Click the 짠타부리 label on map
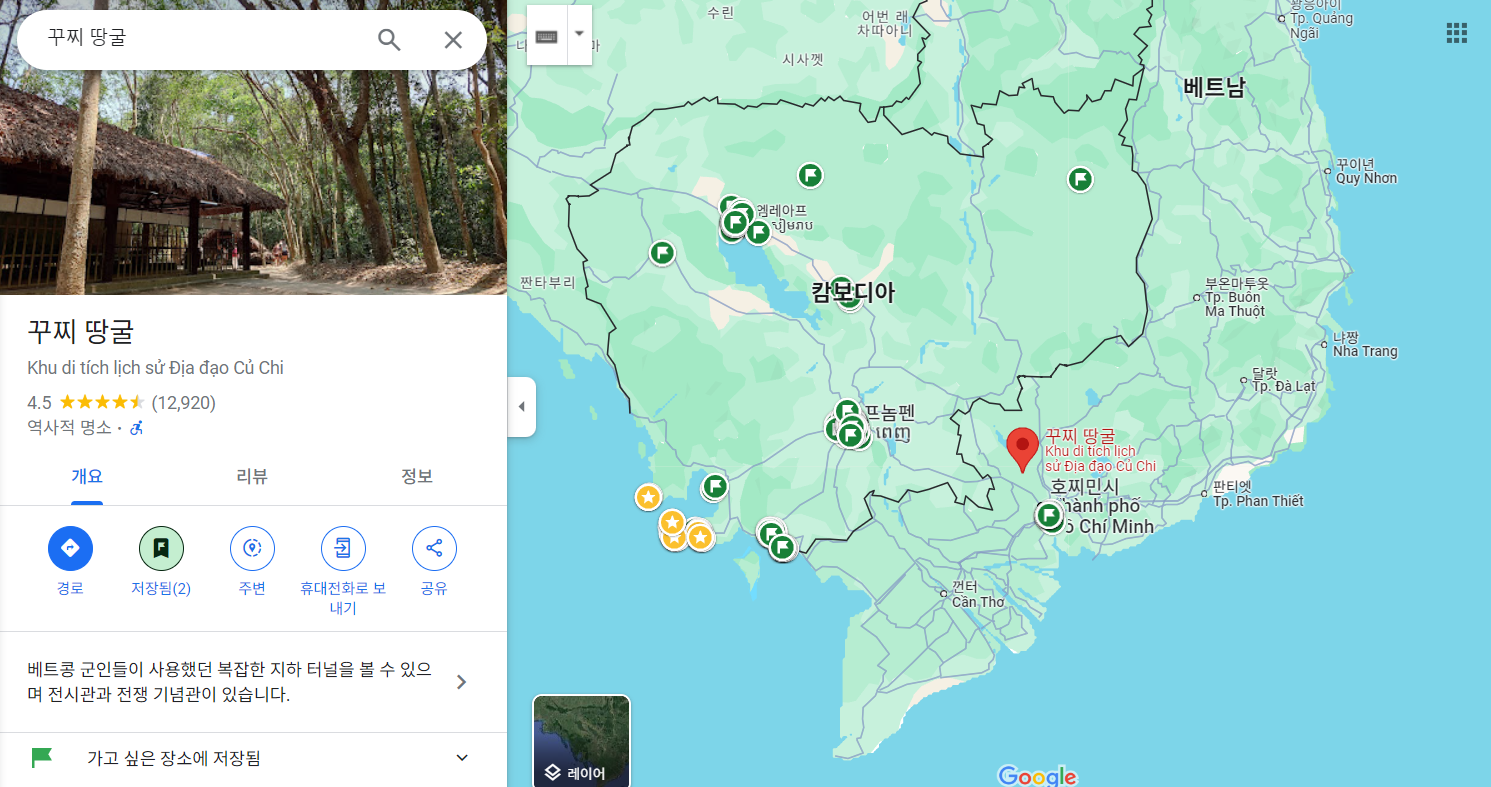This screenshot has width=1491, height=787. coord(548,283)
